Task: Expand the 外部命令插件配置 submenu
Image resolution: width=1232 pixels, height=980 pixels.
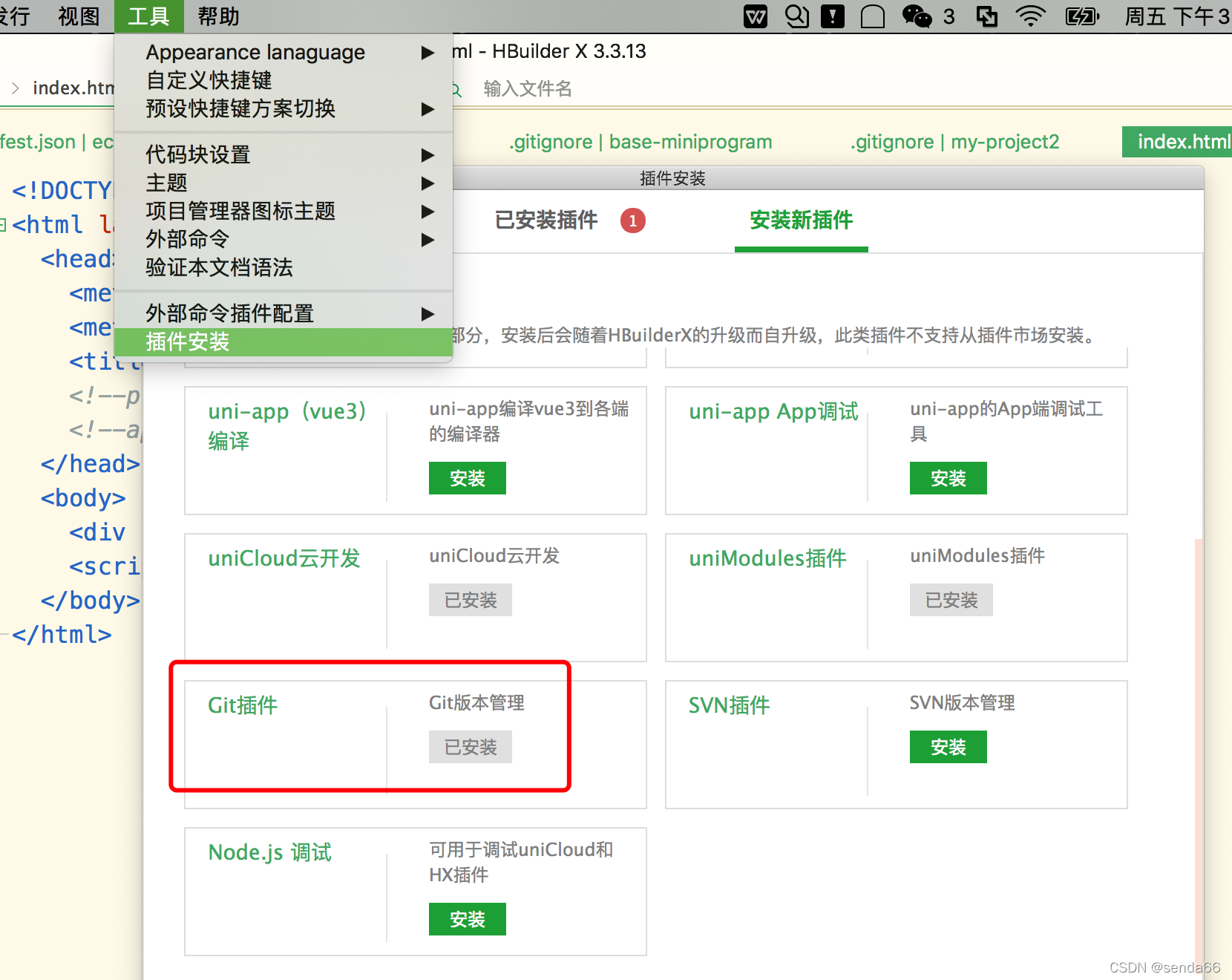Action: [427, 314]
